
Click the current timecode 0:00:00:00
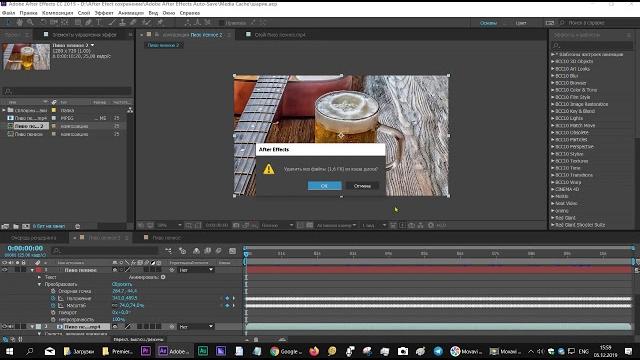pyautogui.click(x=25, y=248)
